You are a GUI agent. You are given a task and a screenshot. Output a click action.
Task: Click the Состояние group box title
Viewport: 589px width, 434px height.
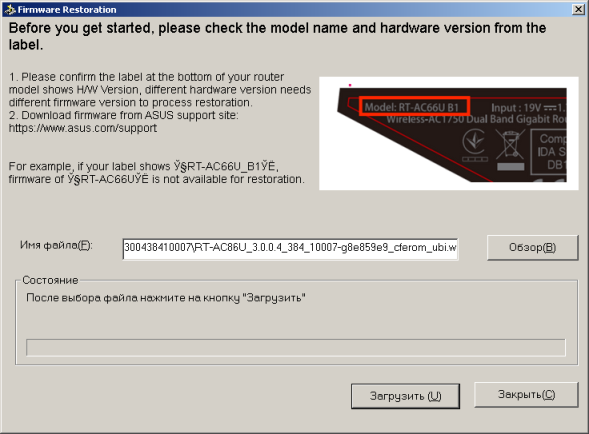(50, 280)
